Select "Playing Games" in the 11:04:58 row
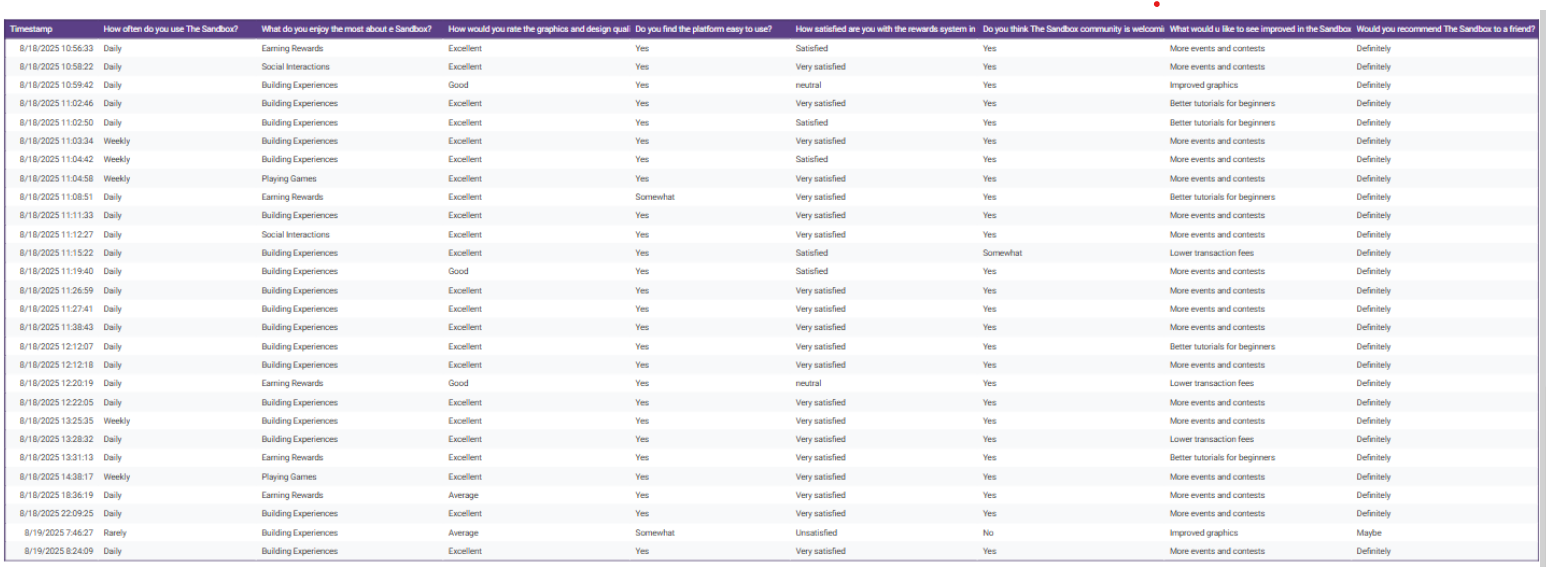Screen dimensions: 1546x567 coord(289,179)
